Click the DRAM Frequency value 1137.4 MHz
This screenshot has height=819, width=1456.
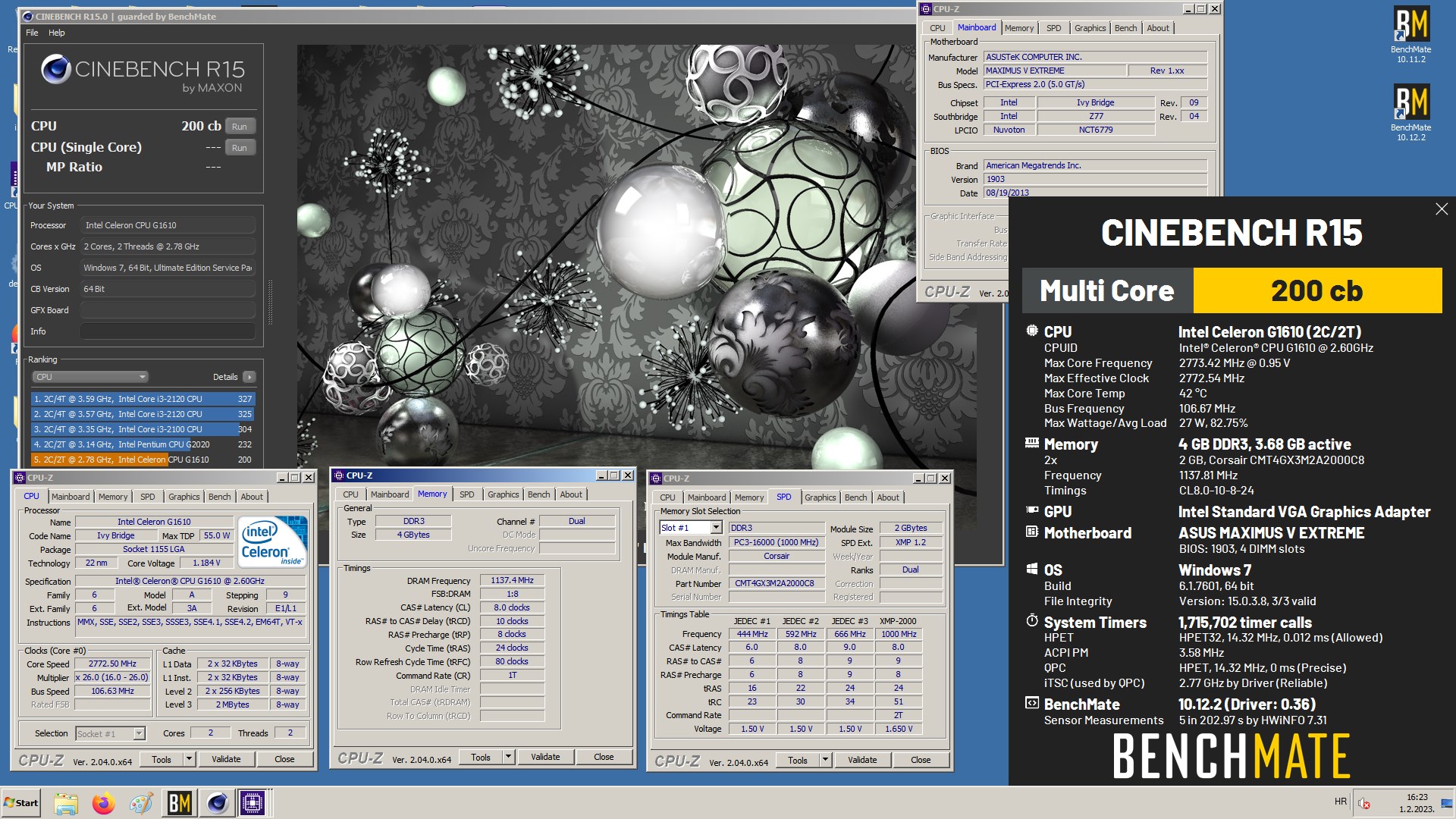(512, 580)
